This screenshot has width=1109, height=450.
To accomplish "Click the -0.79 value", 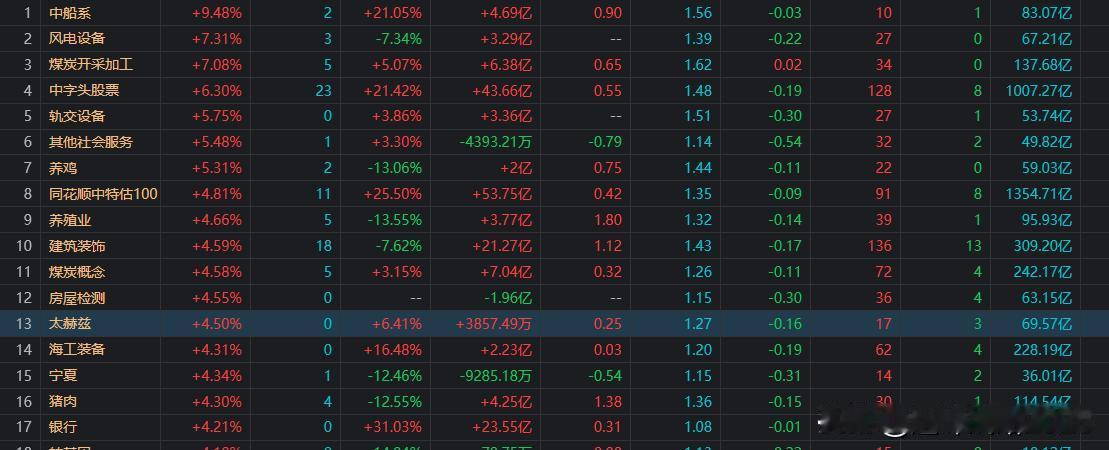I will pyautogui.click(x=605, y=142).
